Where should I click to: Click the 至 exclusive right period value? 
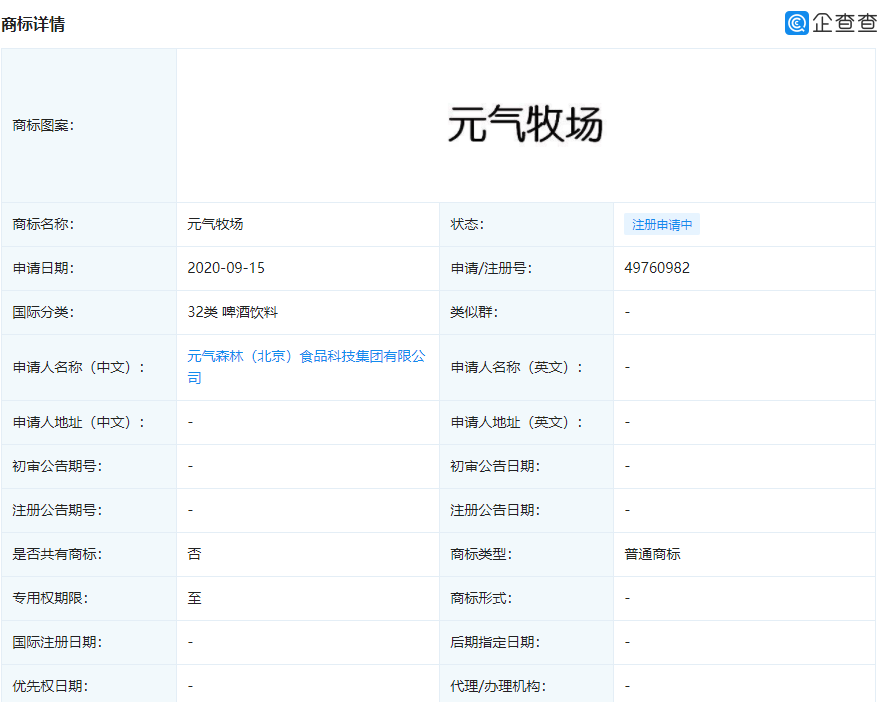pos(194,598)
